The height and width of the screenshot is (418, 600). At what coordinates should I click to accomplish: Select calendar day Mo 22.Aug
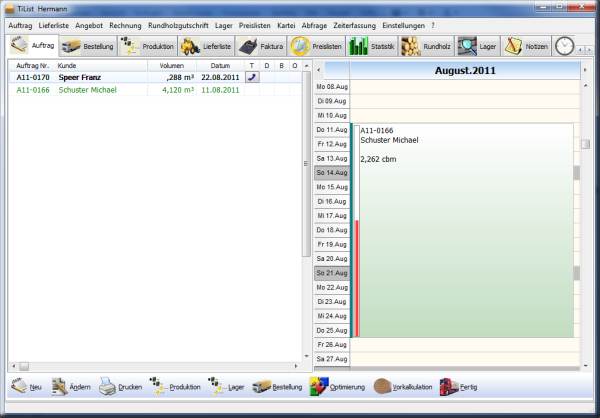coord(332,287)
